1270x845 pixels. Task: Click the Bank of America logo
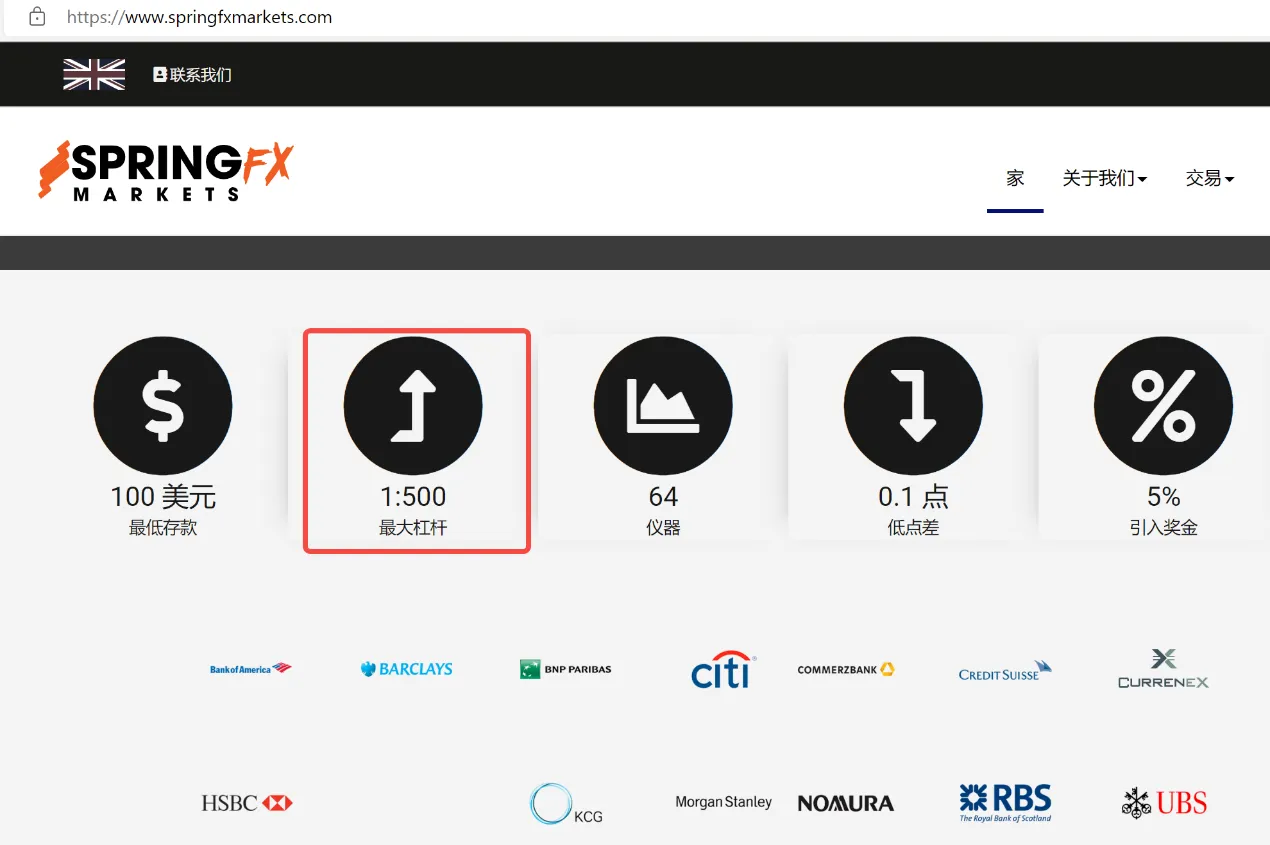pos(251,669)
